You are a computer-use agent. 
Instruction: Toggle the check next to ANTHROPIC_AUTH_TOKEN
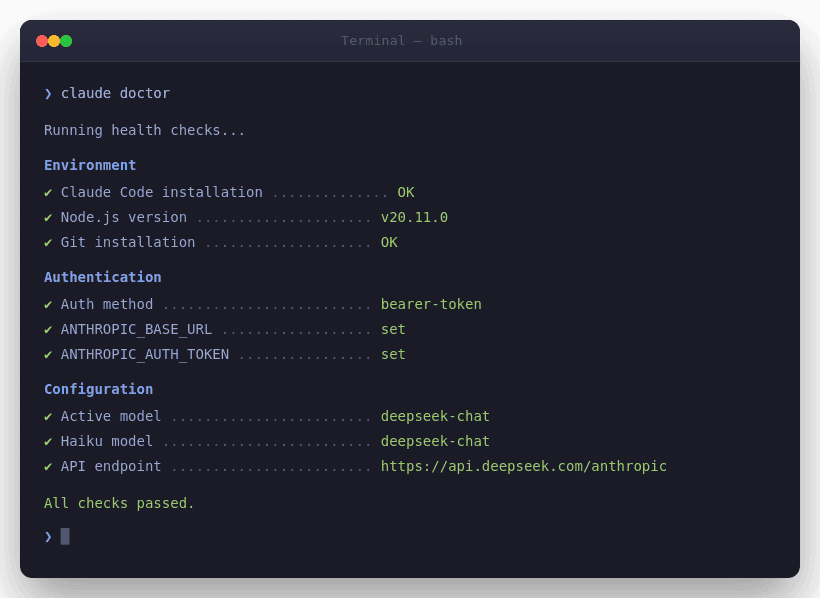[47, 354]
